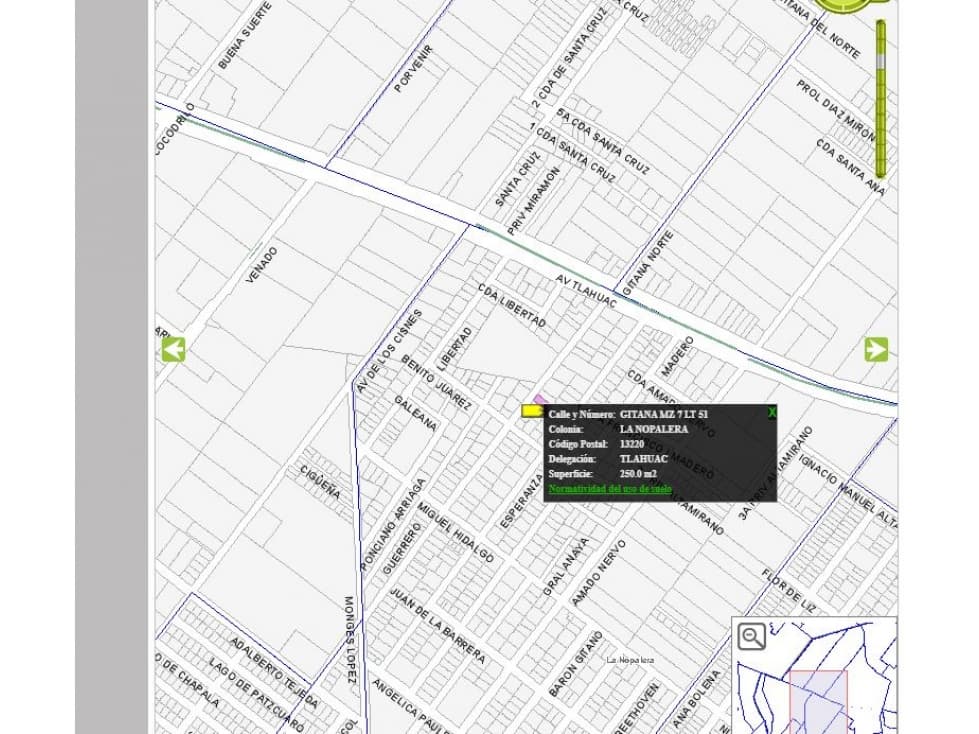Viewport: 979px width, 734px height.
Task: Click the gray handle on zoom slider
Action: point(880,61)
